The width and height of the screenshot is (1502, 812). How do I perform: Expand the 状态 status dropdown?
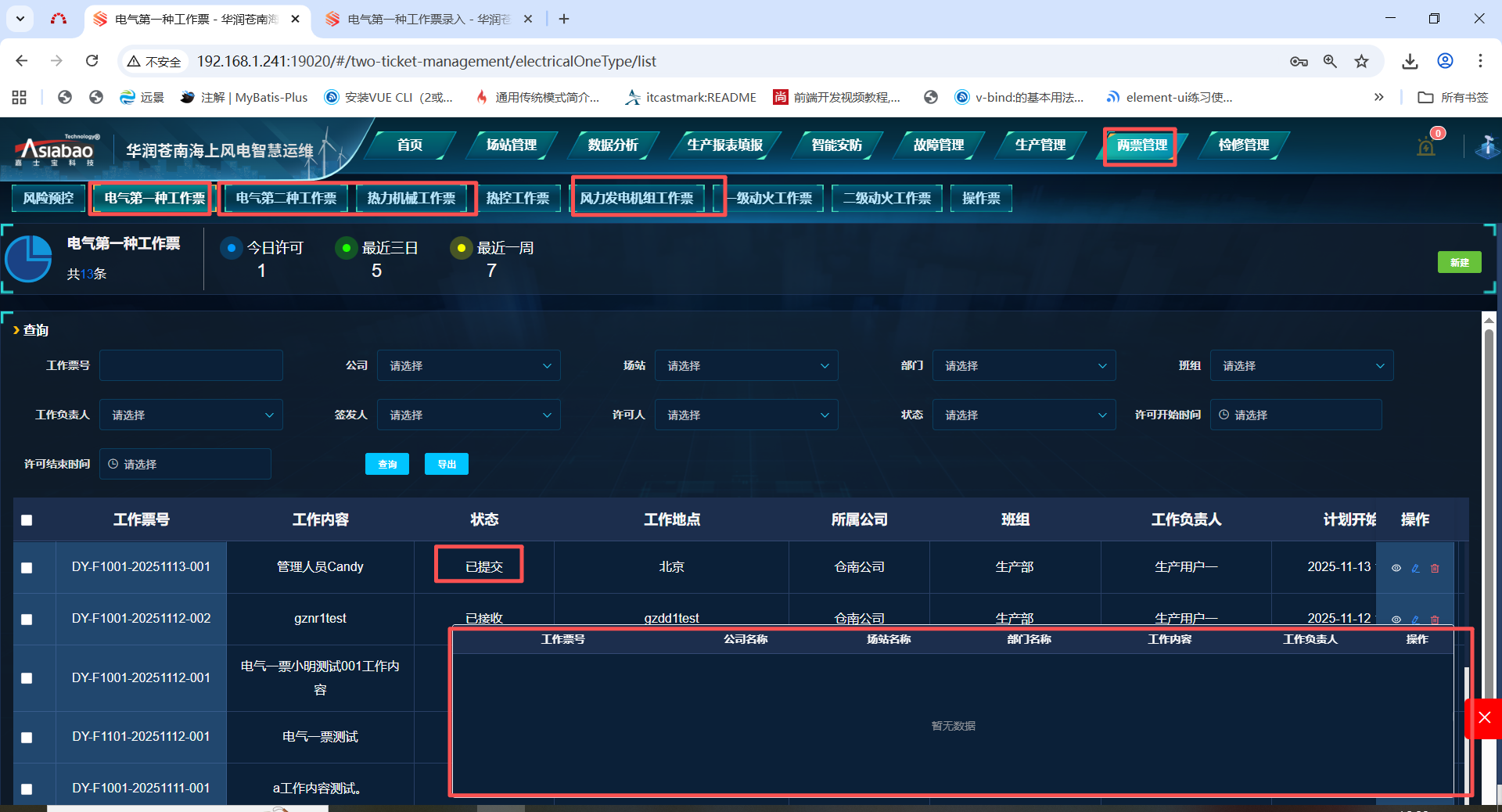click(1023, 415)
